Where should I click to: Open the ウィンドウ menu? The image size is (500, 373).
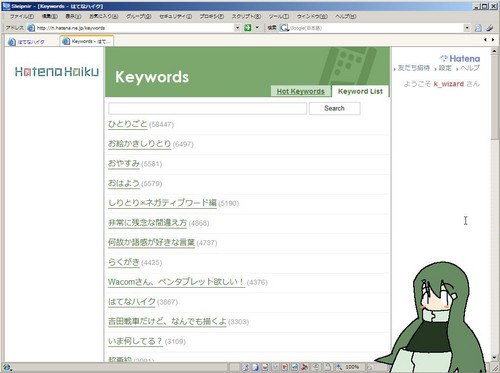point(312,16)
